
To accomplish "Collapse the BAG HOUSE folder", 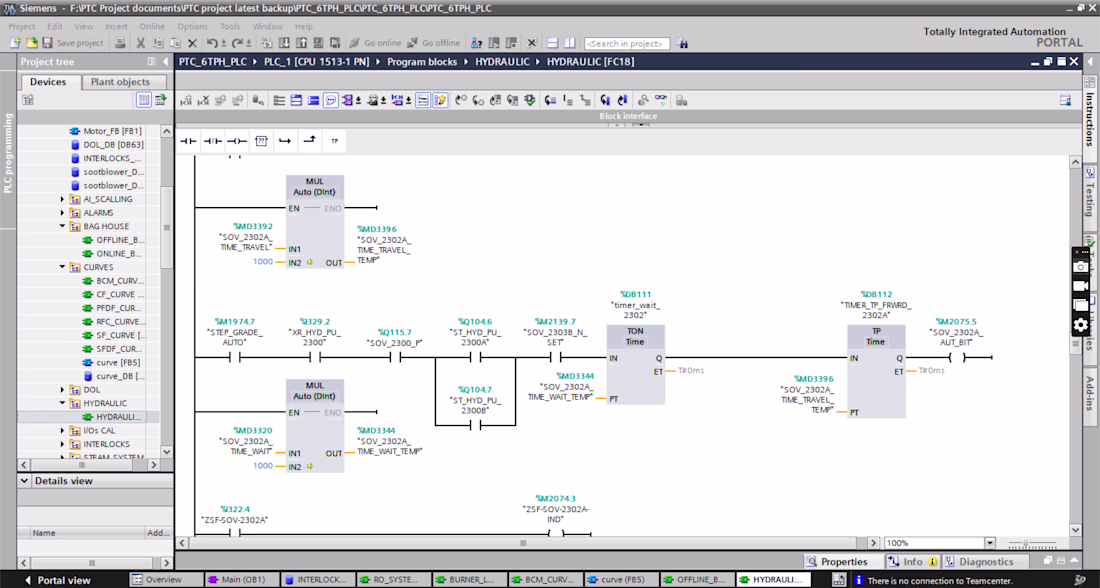I will pos(62,227).
